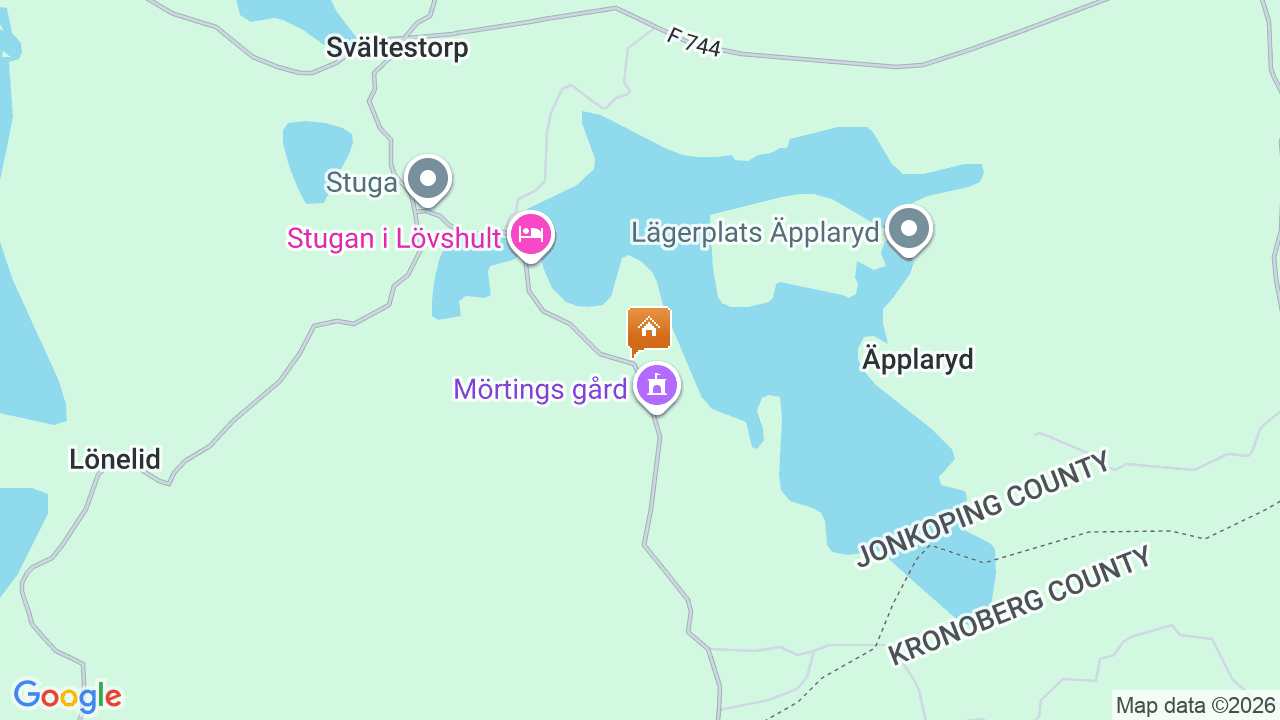1280x720 pixels.
Task: Click the Lägerplats Äpplaryd text label
Action: pyautogui.click(x=755, y=232)
